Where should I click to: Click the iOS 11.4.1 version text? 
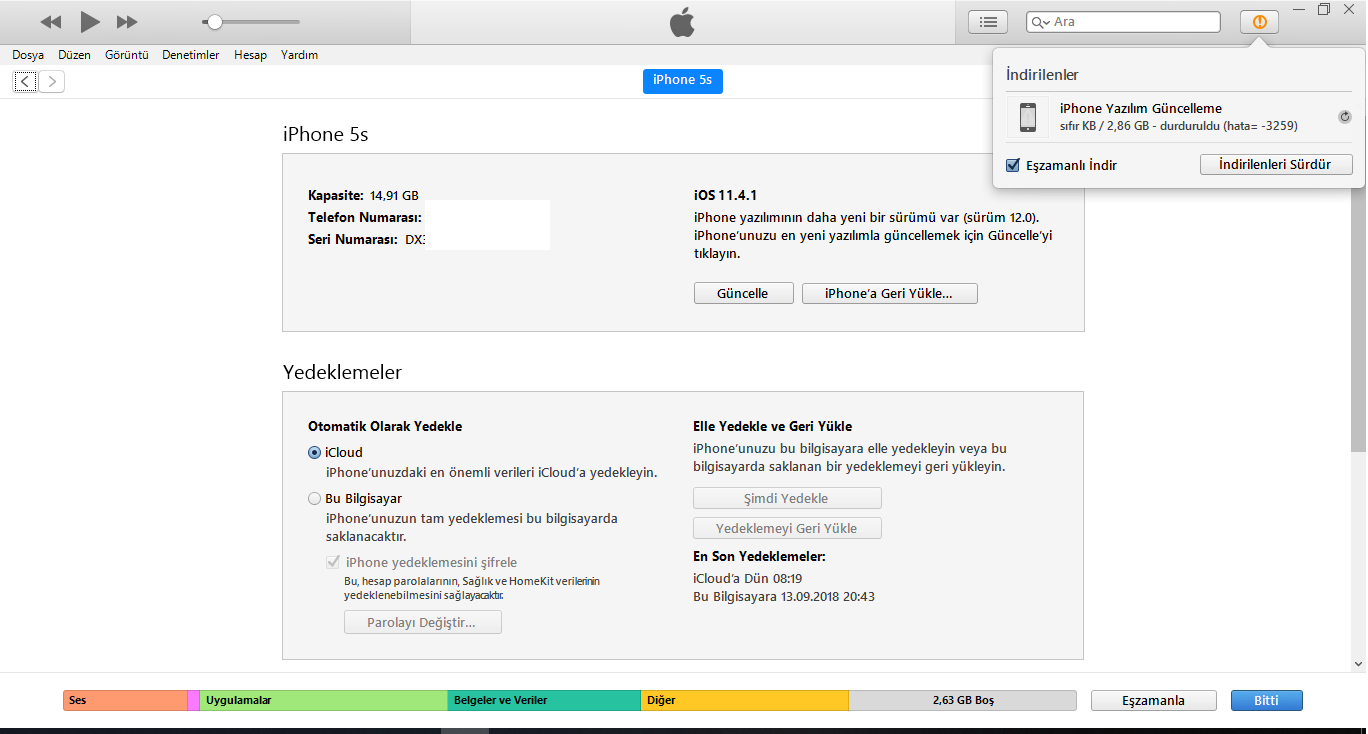pos(725,196)
